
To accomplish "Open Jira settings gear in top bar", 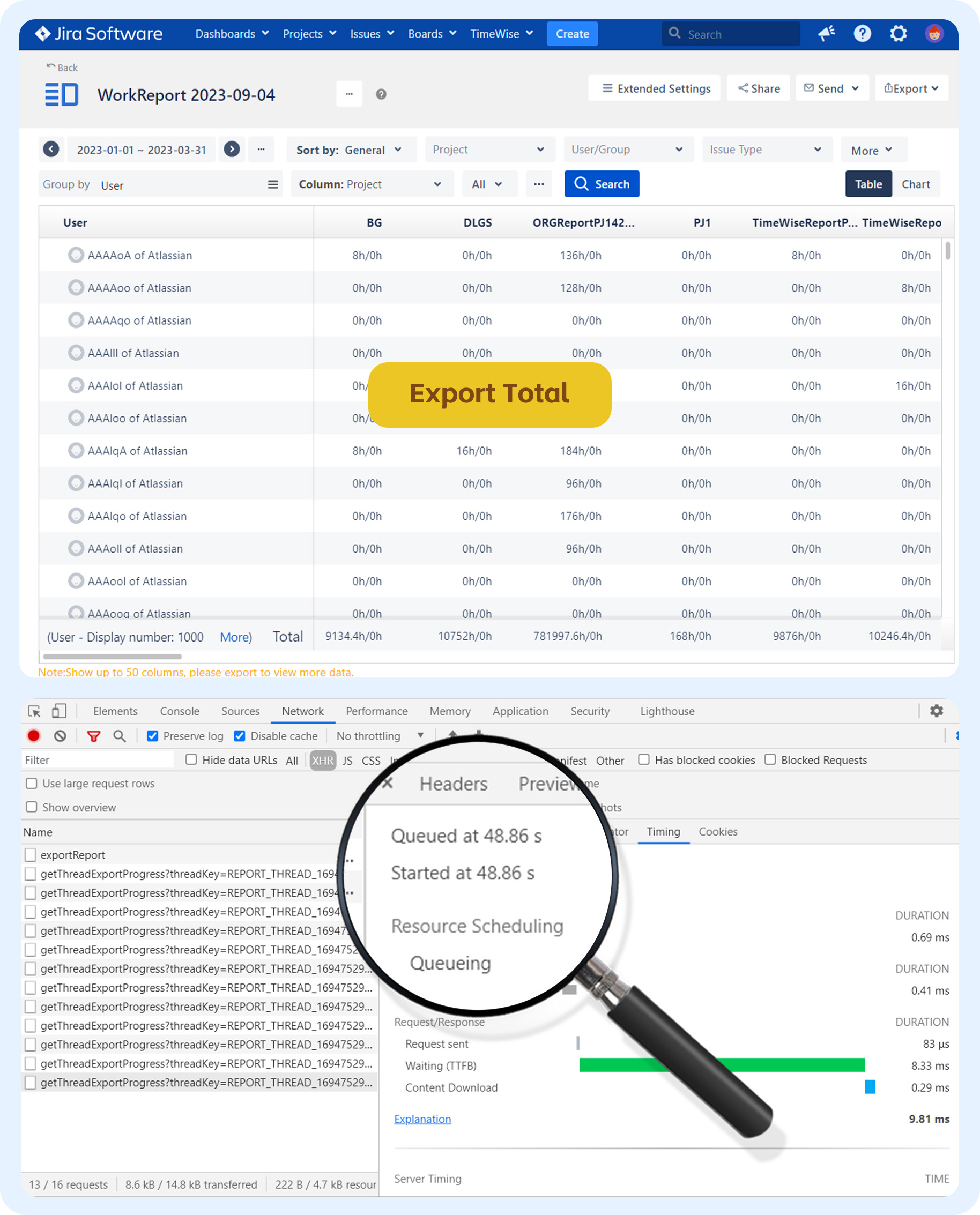I will pyautogui.click(x=898, y=34).
